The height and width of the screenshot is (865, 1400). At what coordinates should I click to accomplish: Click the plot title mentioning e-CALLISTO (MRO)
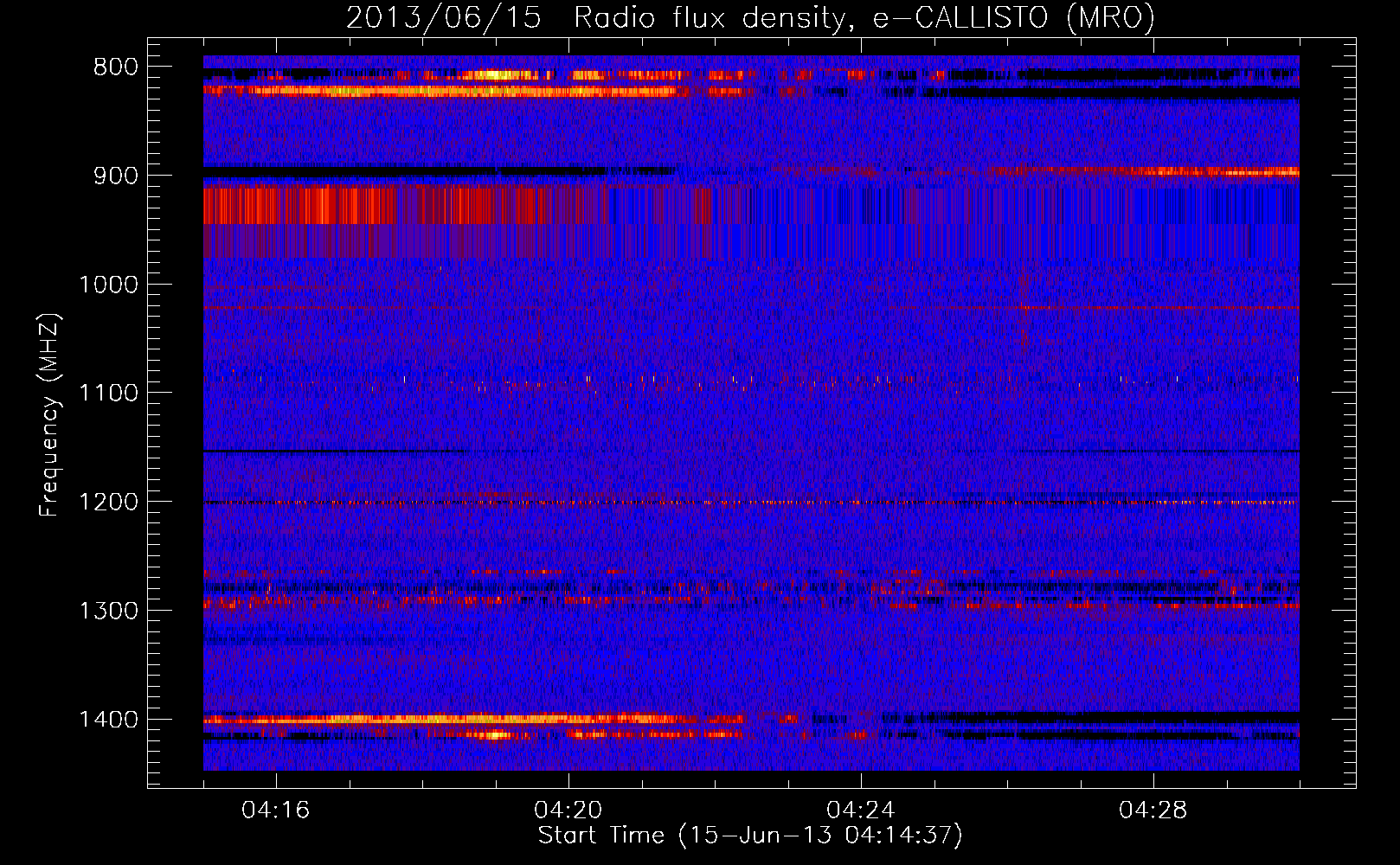750,18
